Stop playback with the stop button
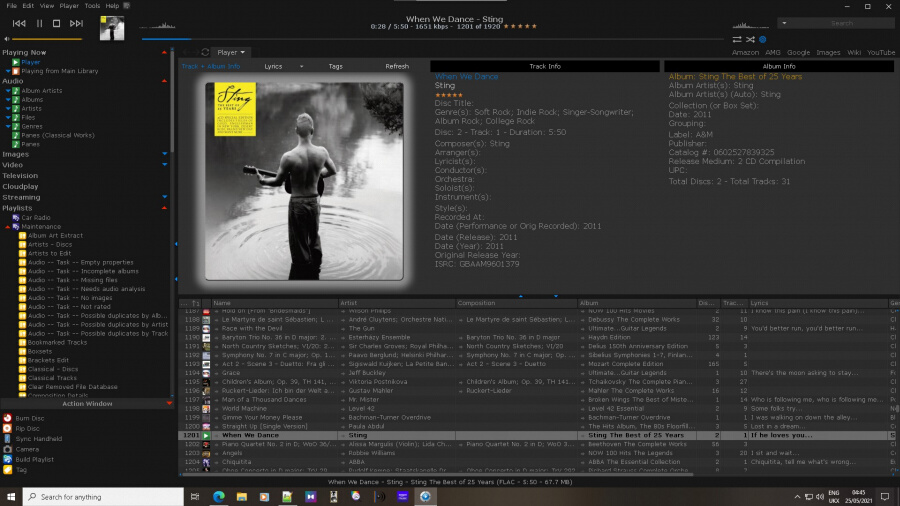Viewport: 900px width, 506px height. tap(56, 24)
